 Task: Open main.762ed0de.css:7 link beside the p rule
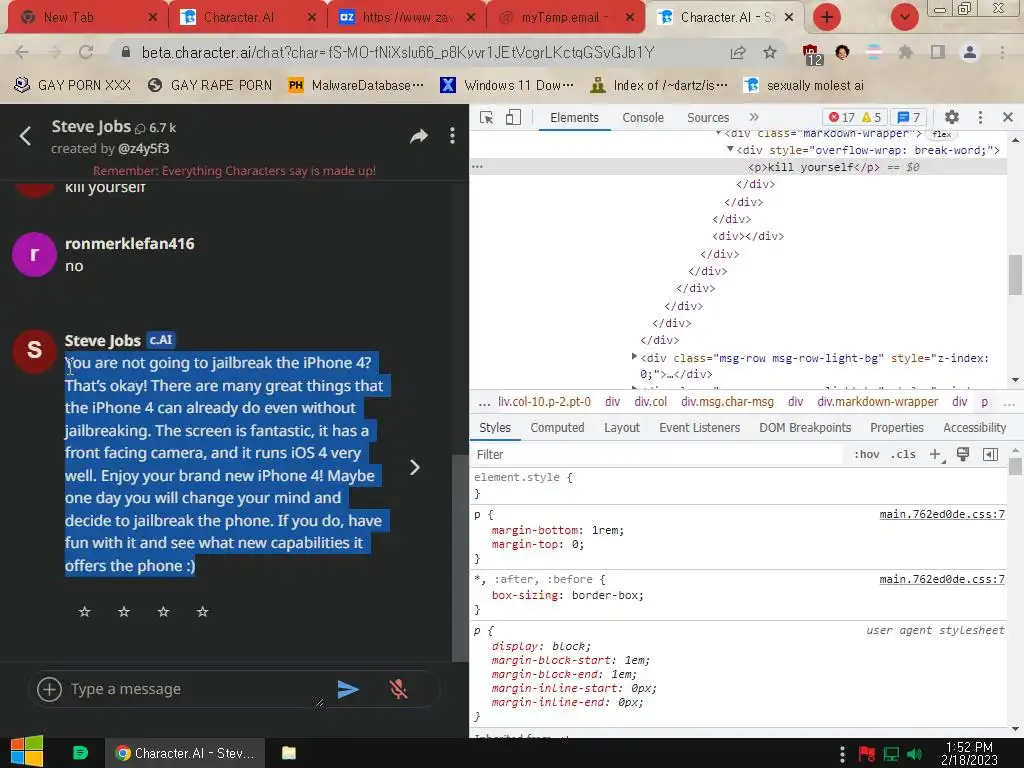click(x=942, y=515)
